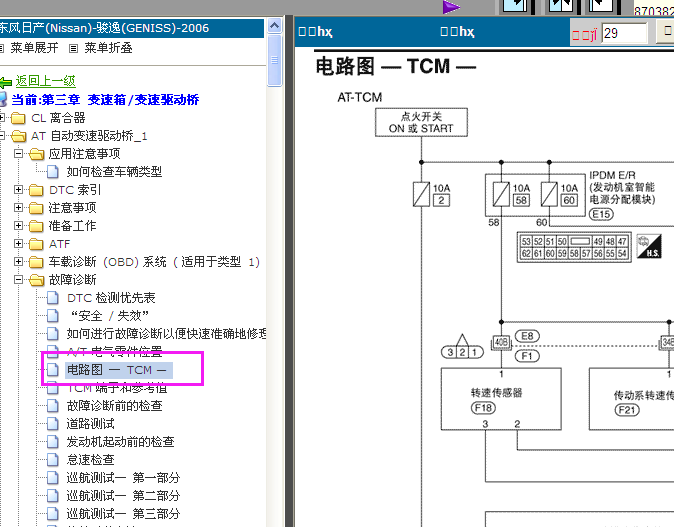The image size is (674, 527).
Task: Click the tree panel scroll-up arrow
Action: [x=274, y=26]
